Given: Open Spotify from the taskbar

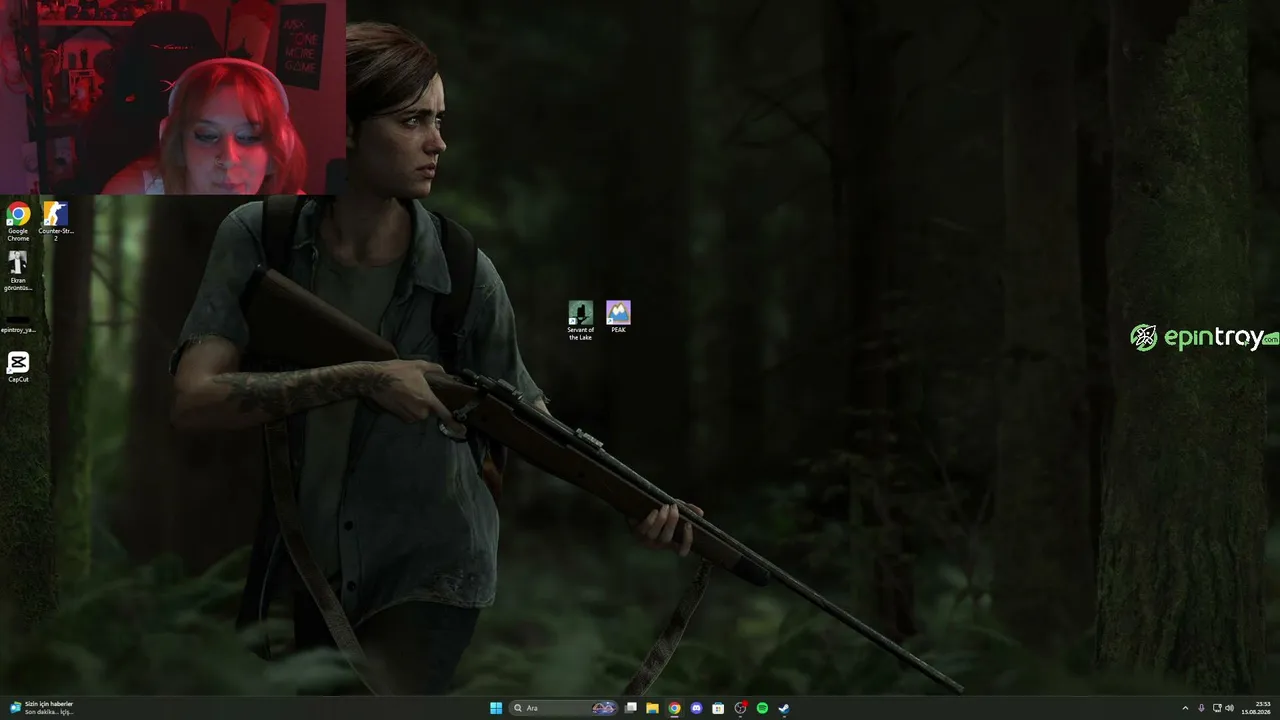Looking at the screenshot, I should point(762,708).
